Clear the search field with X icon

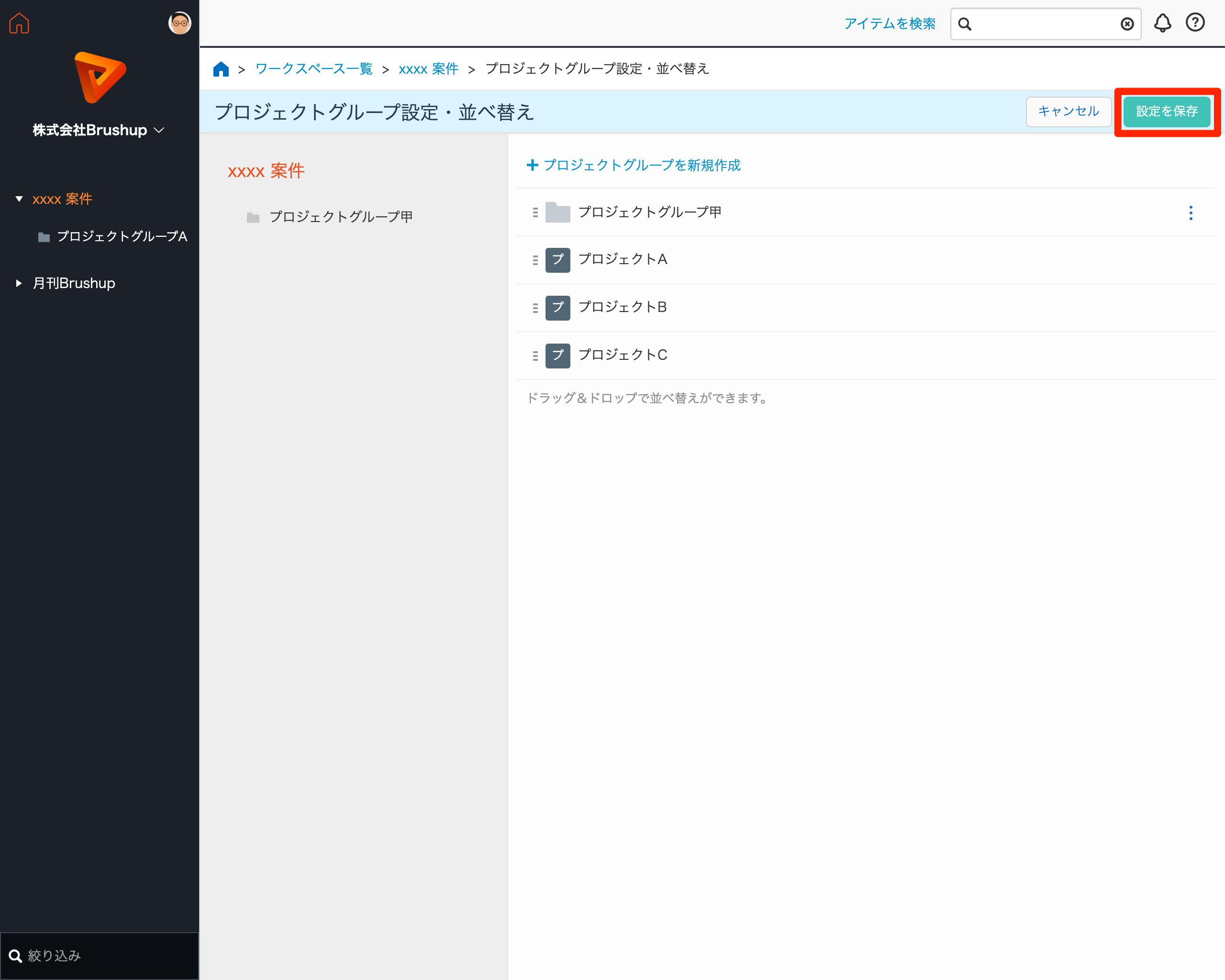[1127, 24]
